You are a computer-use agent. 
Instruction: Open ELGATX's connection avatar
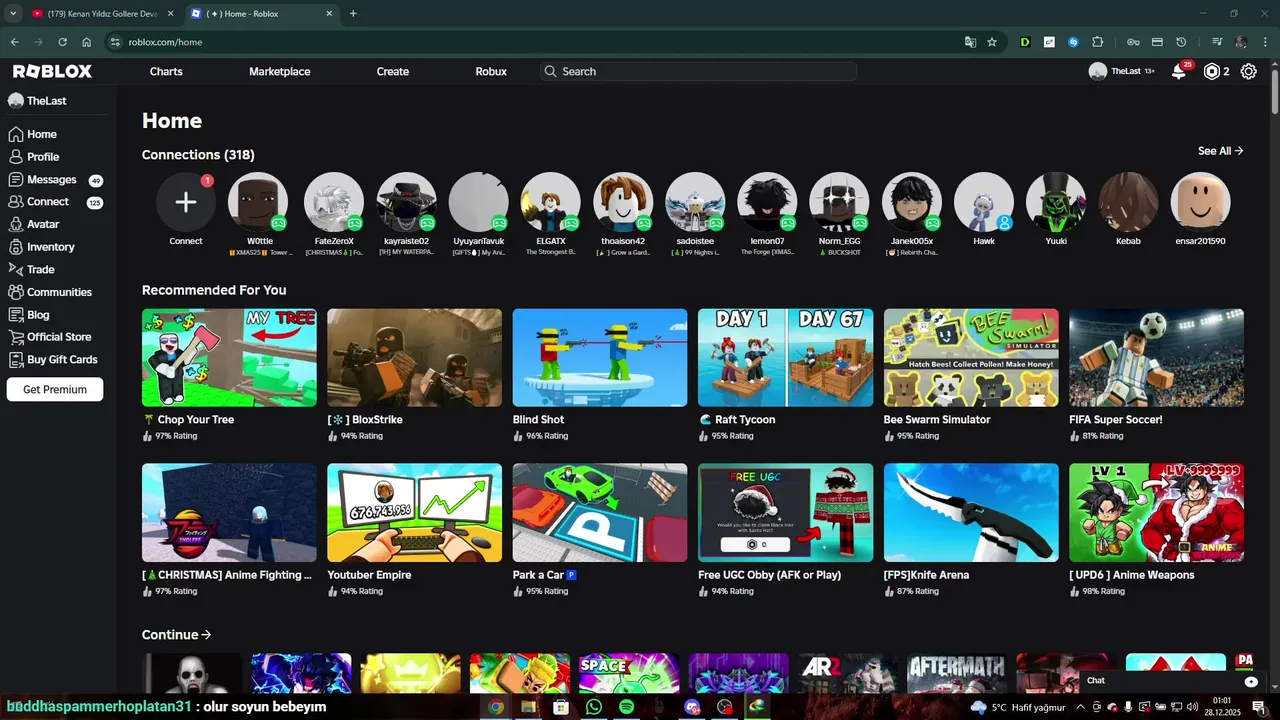tap(551, 203)
